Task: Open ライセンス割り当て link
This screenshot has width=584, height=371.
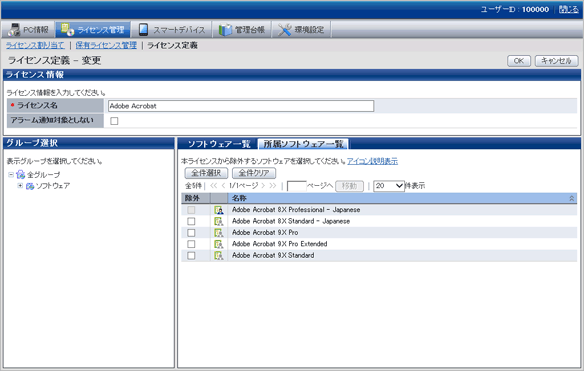Action: coord(35,45)
